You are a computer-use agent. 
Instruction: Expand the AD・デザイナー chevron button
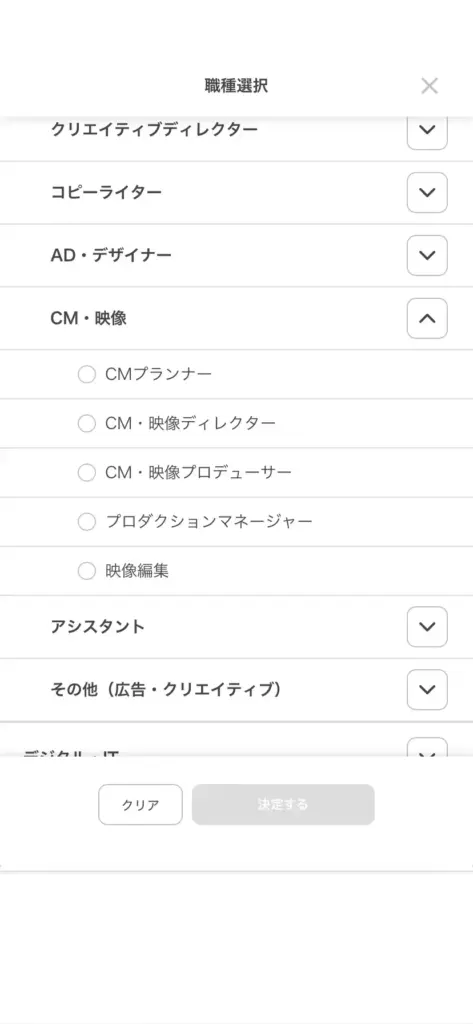coord(427,255)
